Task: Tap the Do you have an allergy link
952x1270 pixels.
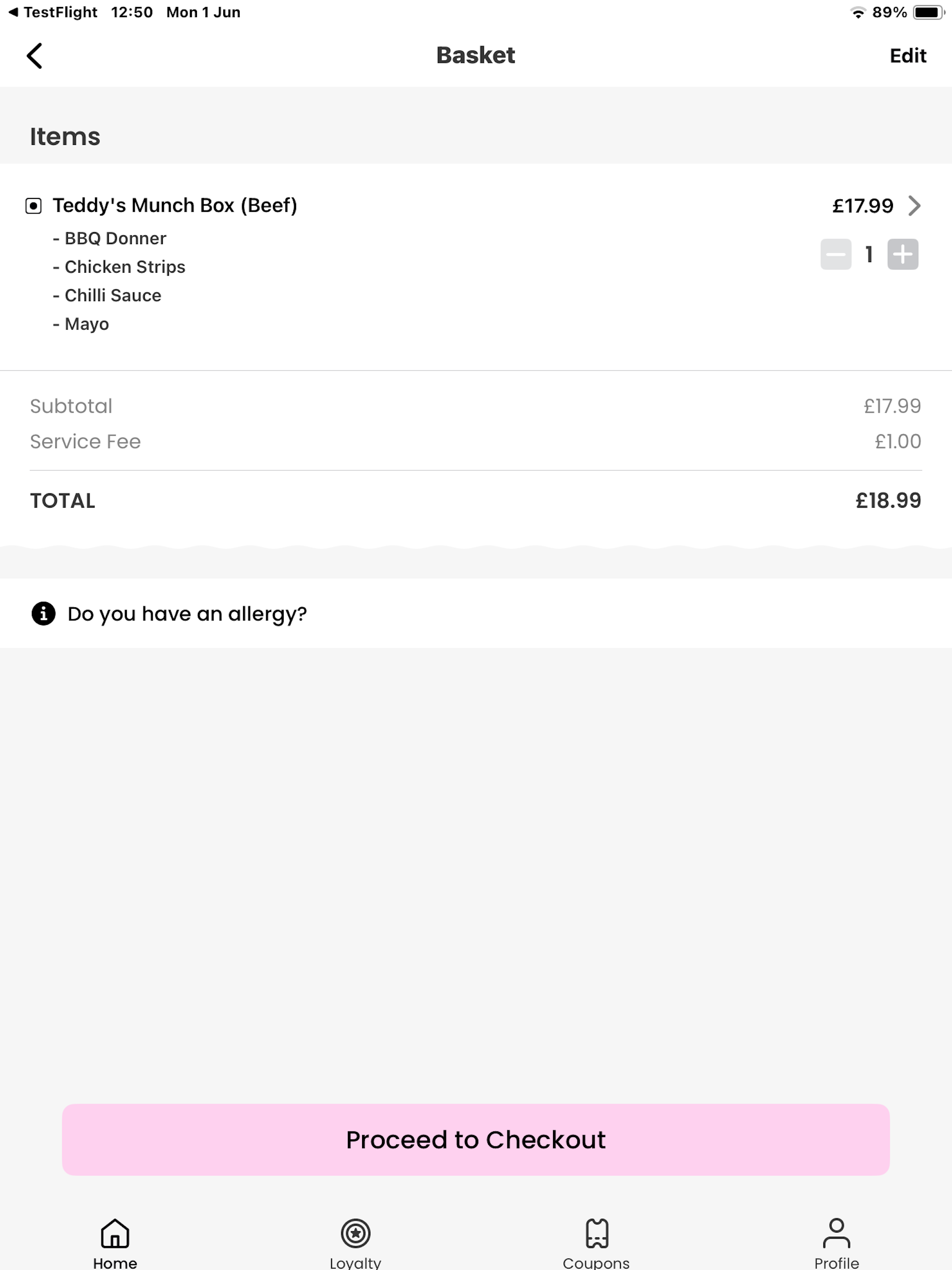Action: pos(187,614)
